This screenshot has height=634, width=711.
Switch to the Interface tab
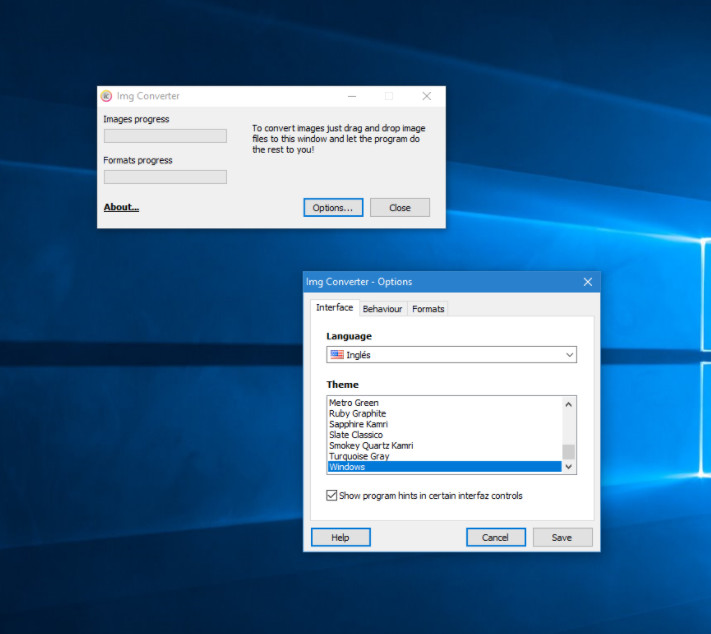tap(335, 307)
